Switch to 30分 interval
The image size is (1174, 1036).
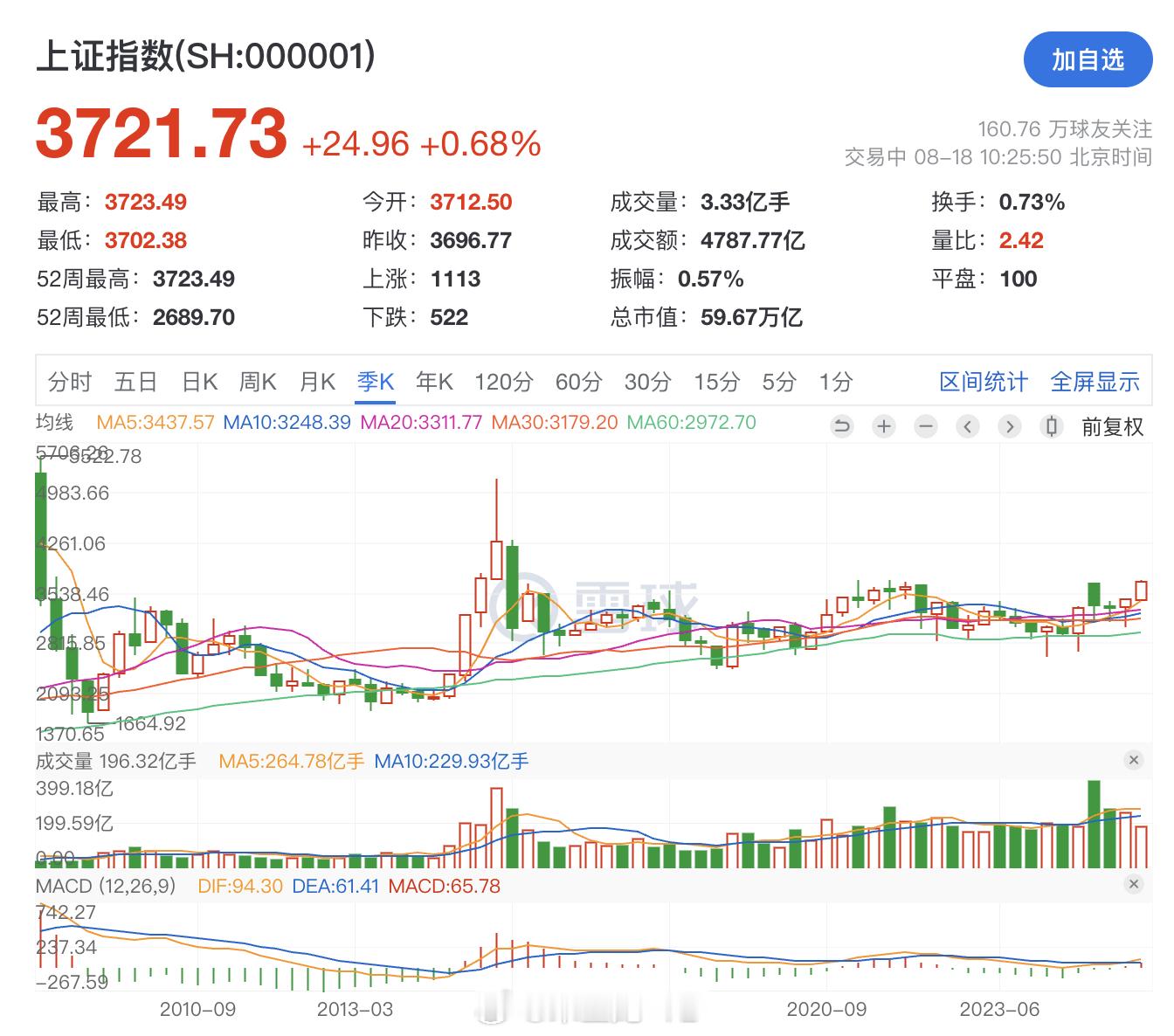click(x=648, y=382)
